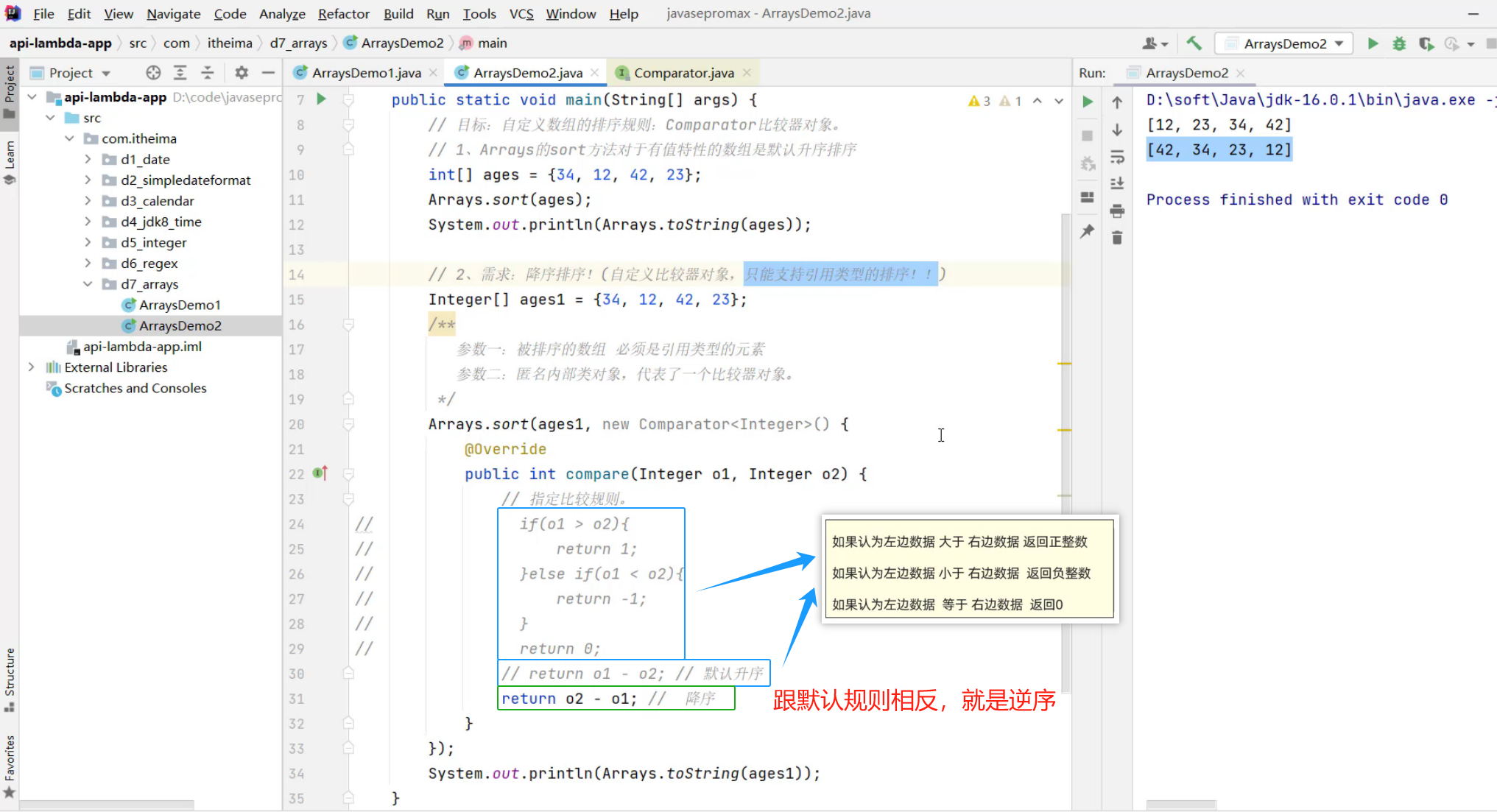
Task: Switch to Comparator.java editor tab
Action: (x=683, y=72)
